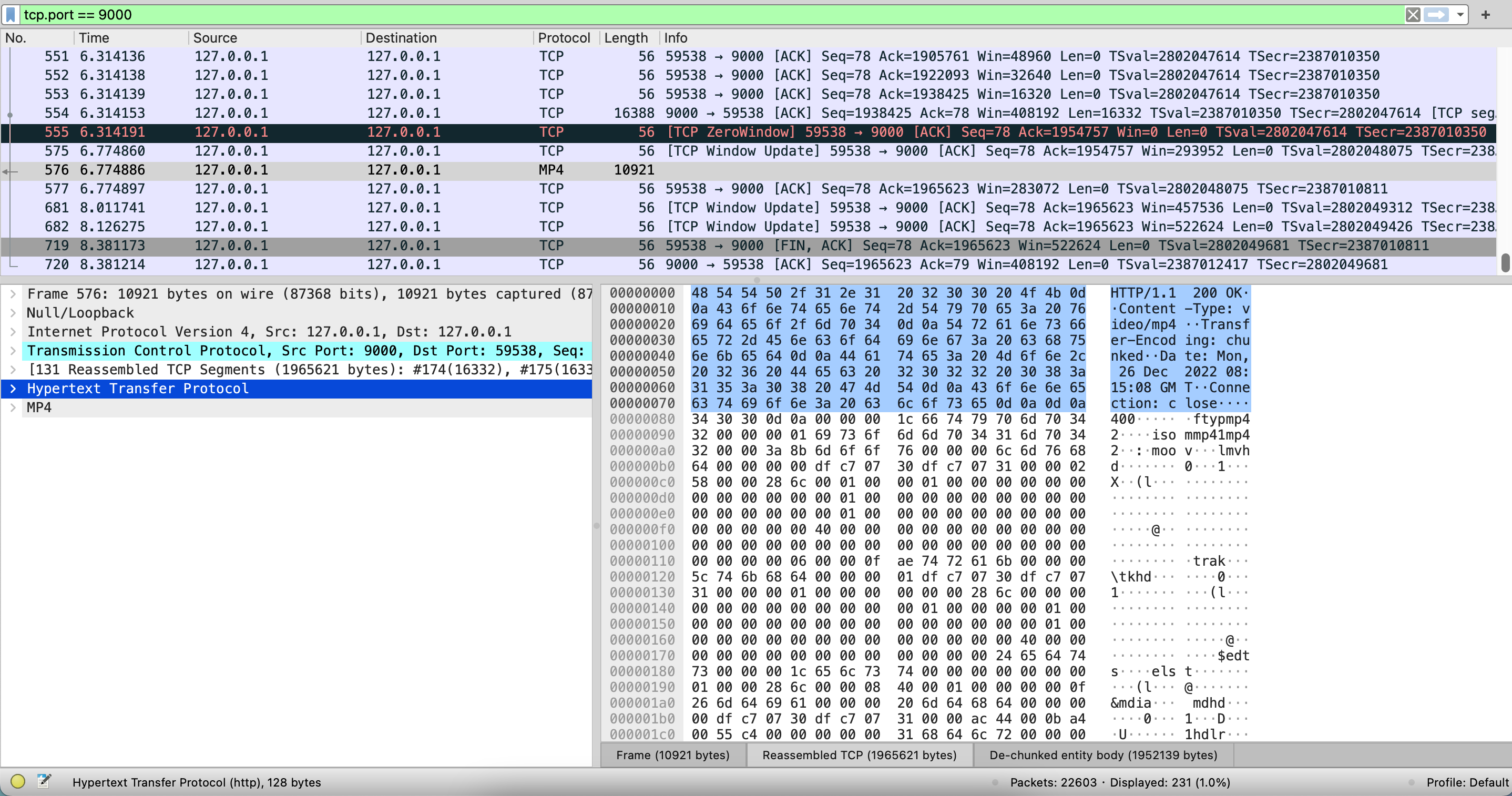
Task: Click Profile: Default in status bar
Action: pos(1467,782)
